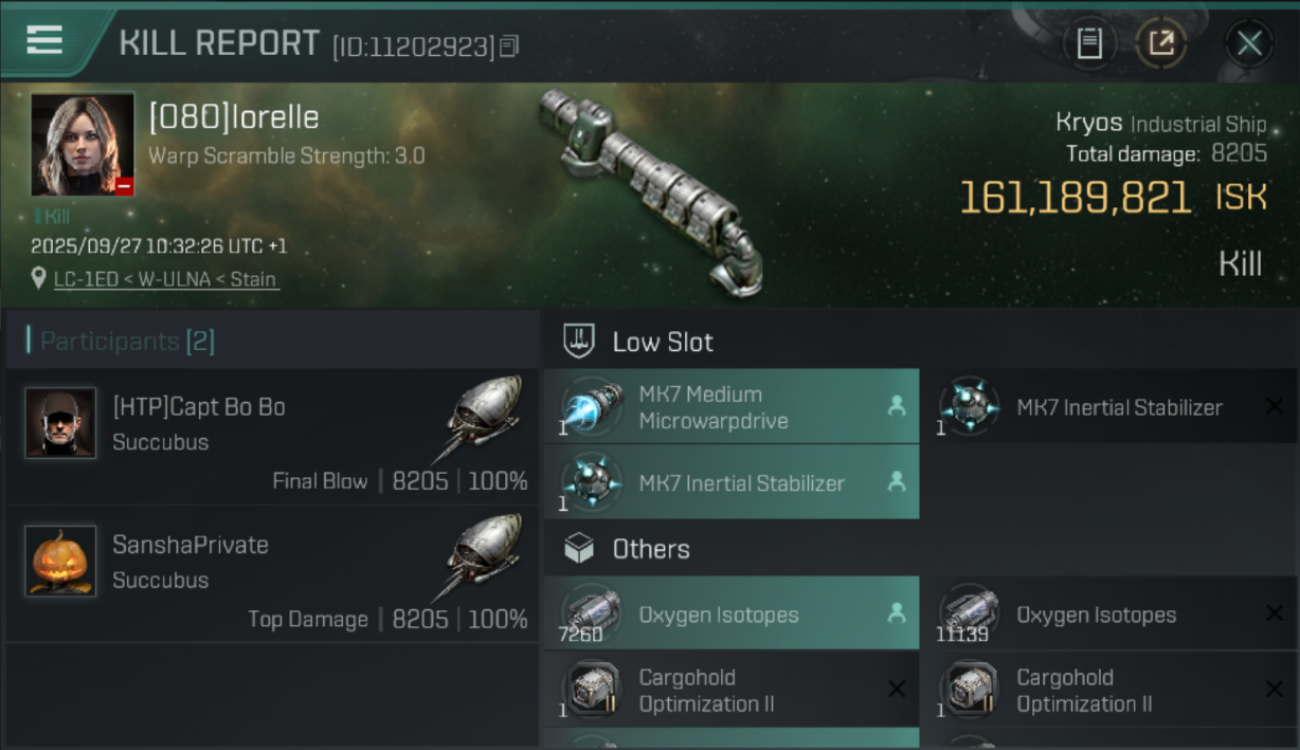Image resolution: width=1300 pixels, height=750 pixels.
Task: View the Kryos ship image
Action: pyautogui.click(x=650, y=190)
